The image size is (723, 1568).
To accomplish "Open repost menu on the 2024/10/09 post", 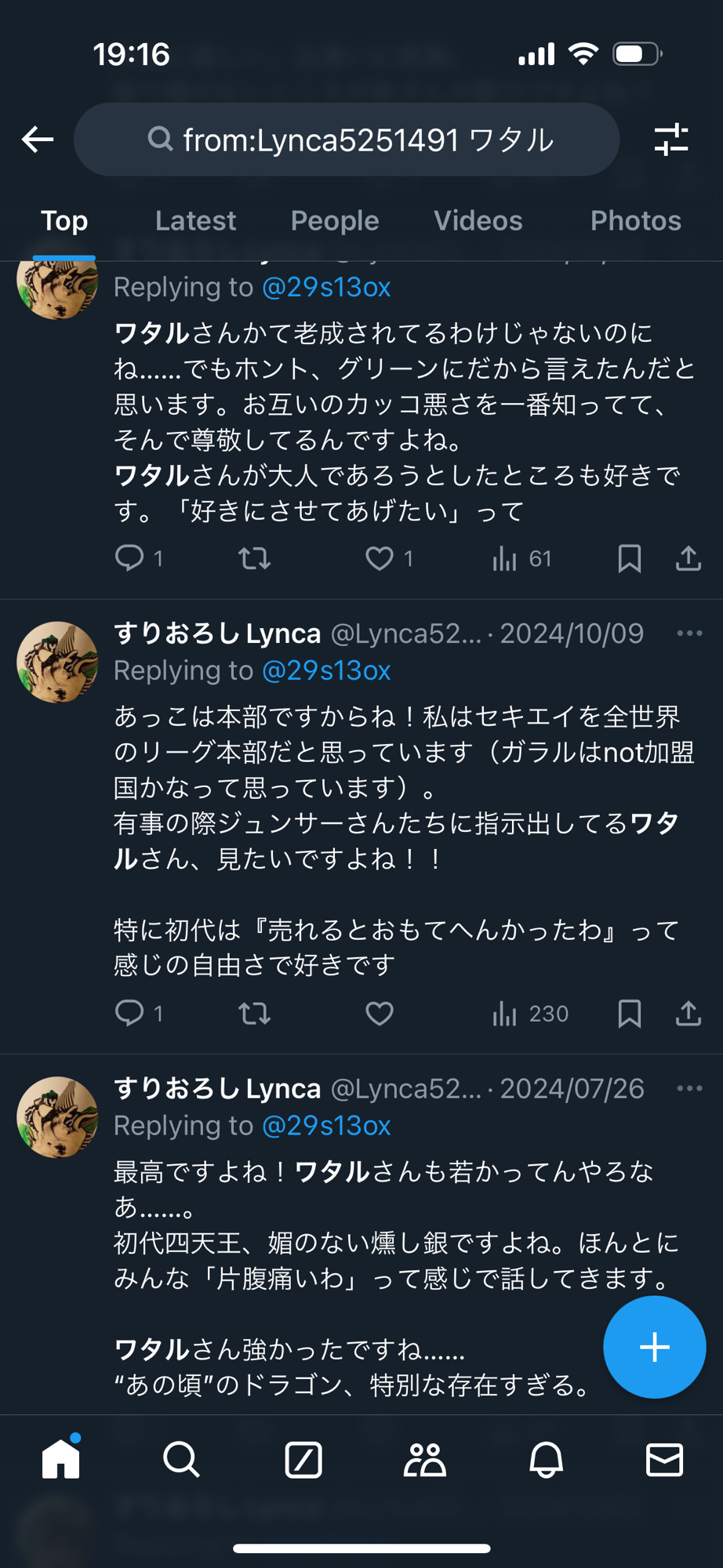I will point(254,1014).
